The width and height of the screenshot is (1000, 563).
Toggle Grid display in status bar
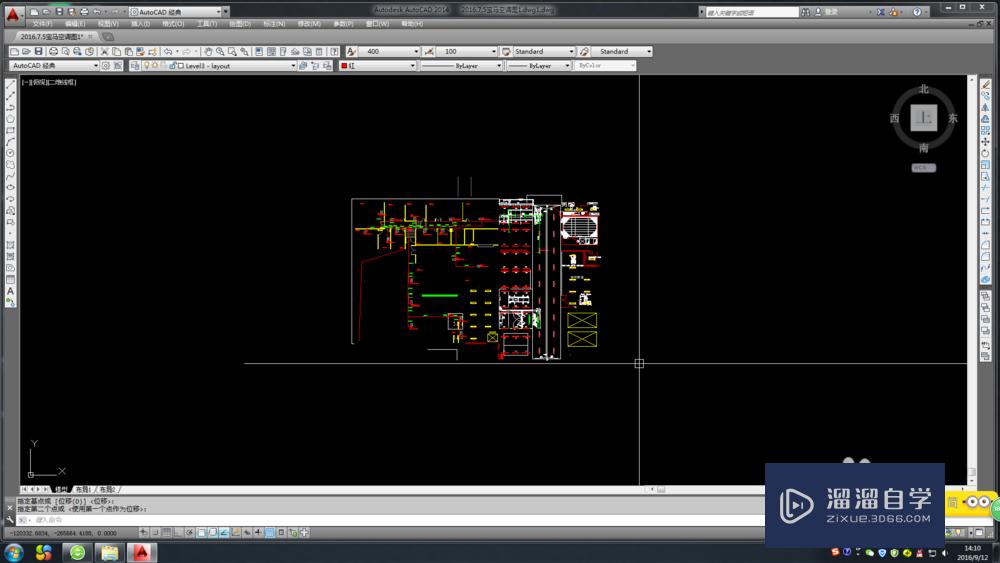click(166, 532)
